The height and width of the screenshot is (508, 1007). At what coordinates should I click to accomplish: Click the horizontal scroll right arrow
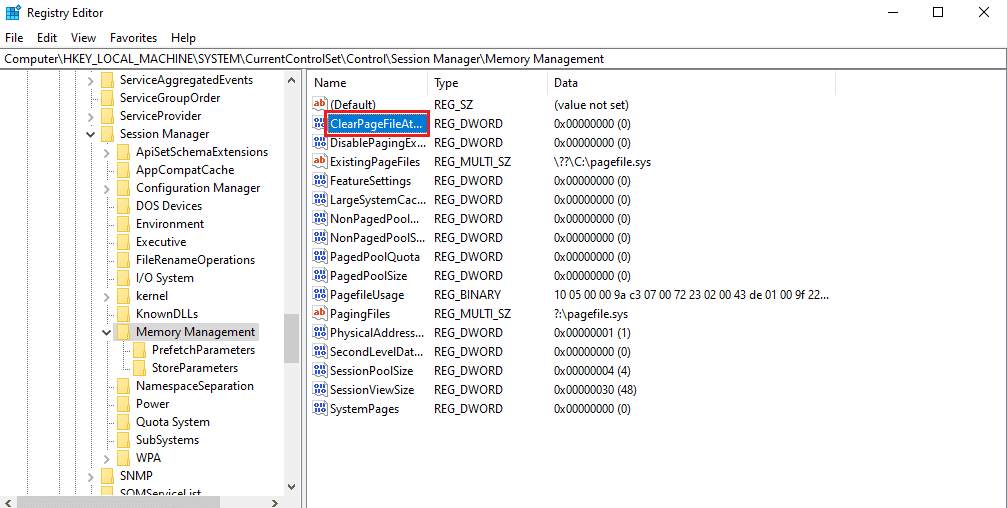275,503
